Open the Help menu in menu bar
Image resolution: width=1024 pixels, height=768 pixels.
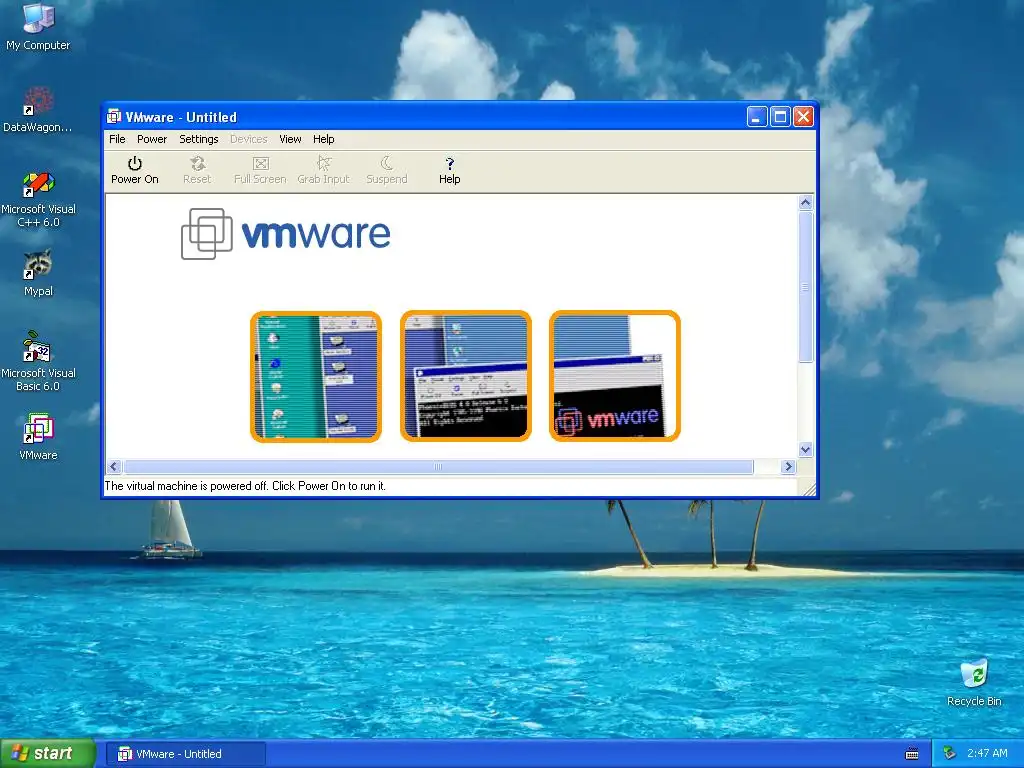click(x=323, y=139)
